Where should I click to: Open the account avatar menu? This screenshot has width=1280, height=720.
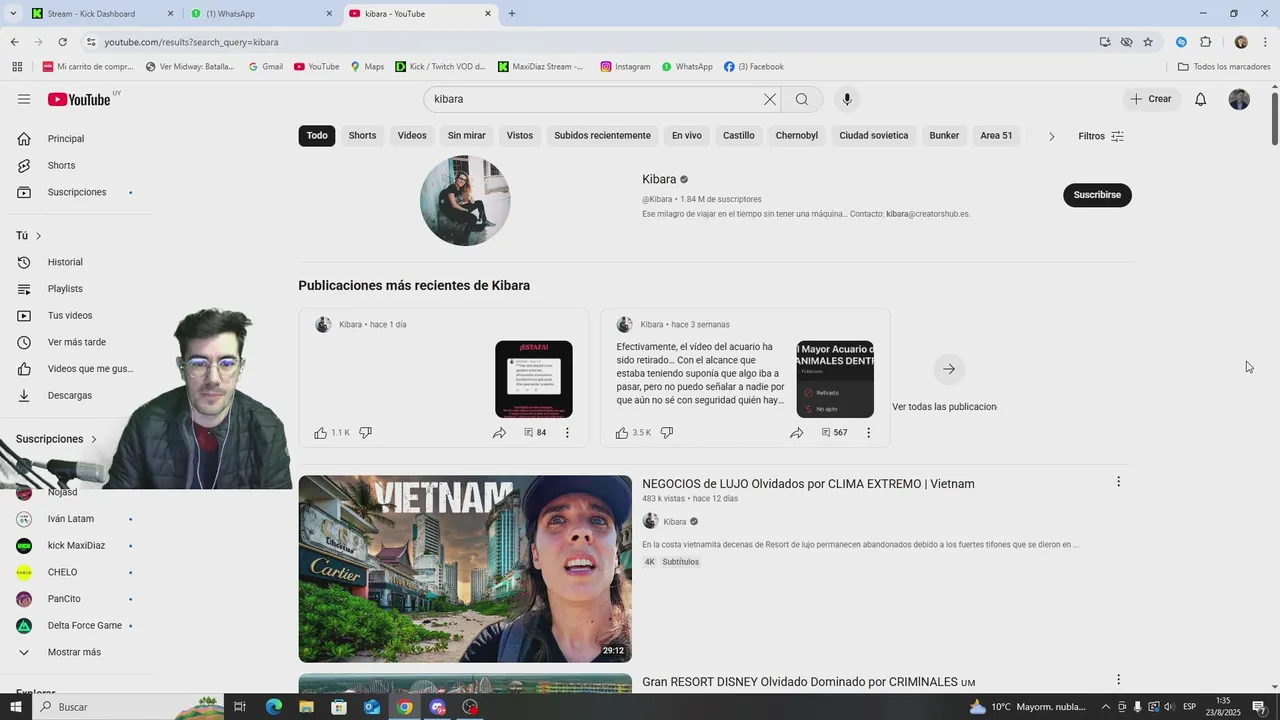click(1239, 99)
